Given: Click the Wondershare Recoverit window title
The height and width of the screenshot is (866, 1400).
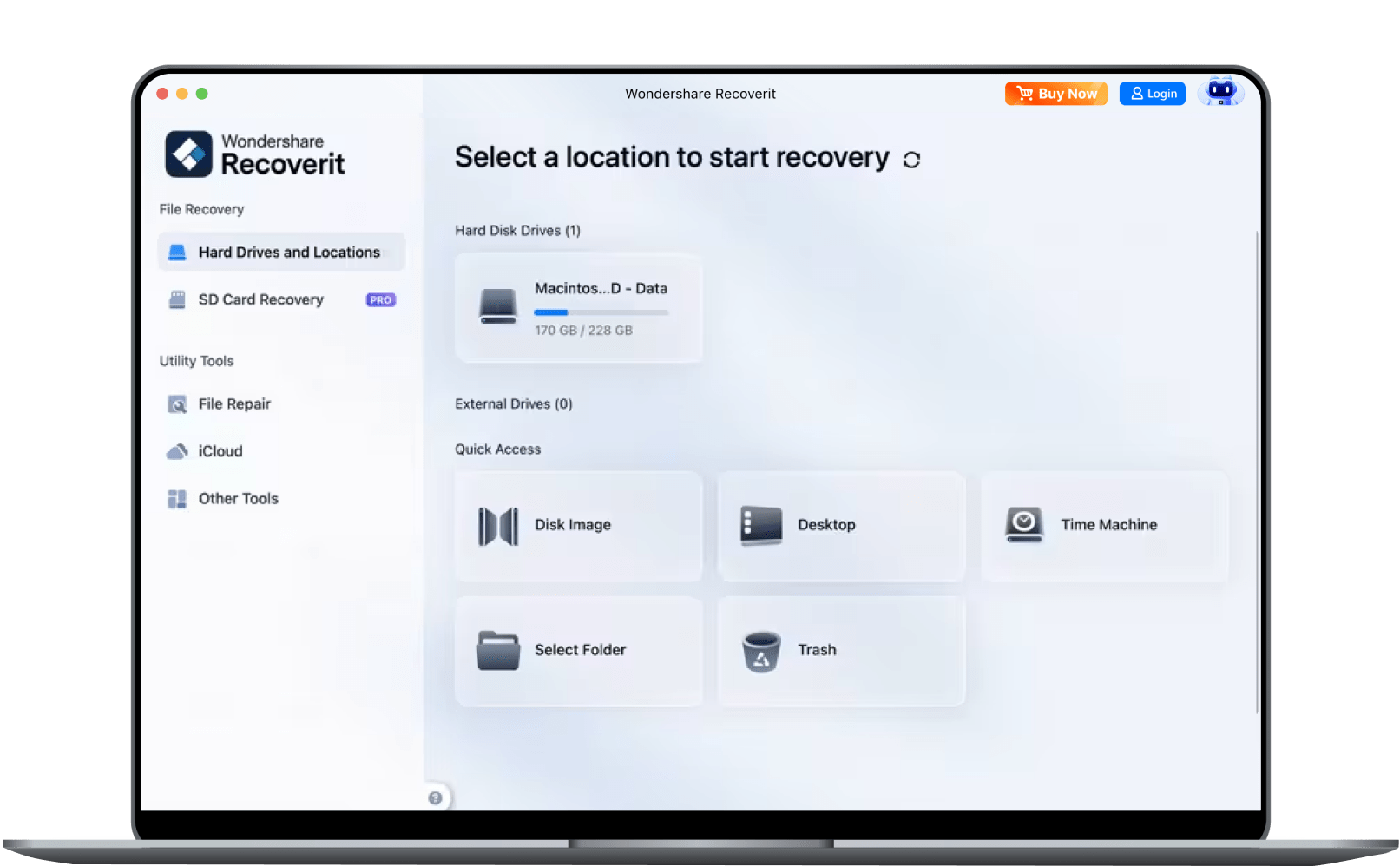Looking at the screenshot, I should 700,94.
